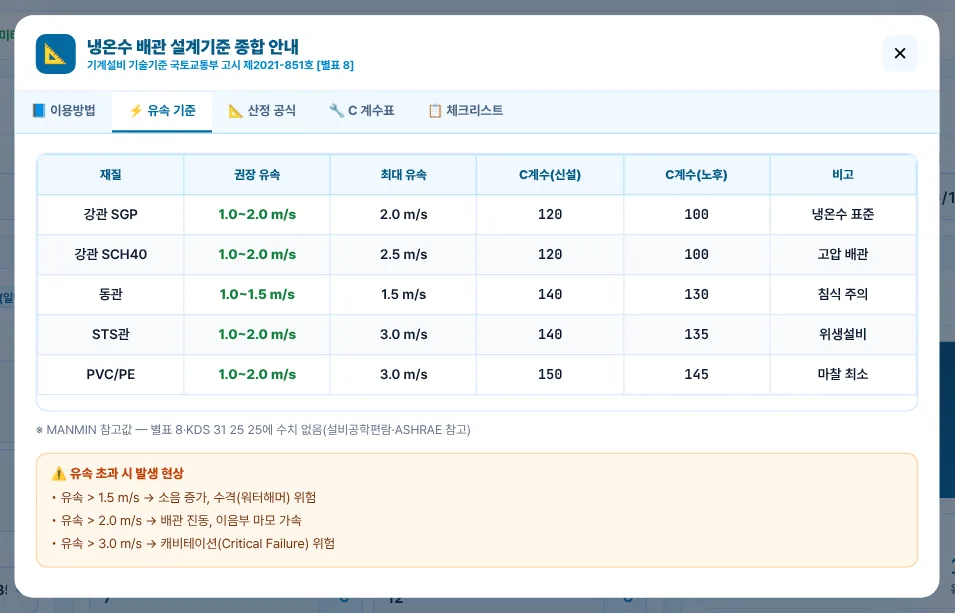Open the 이용방법 tab
Screen dimensions: 955x613
(64, 111)
